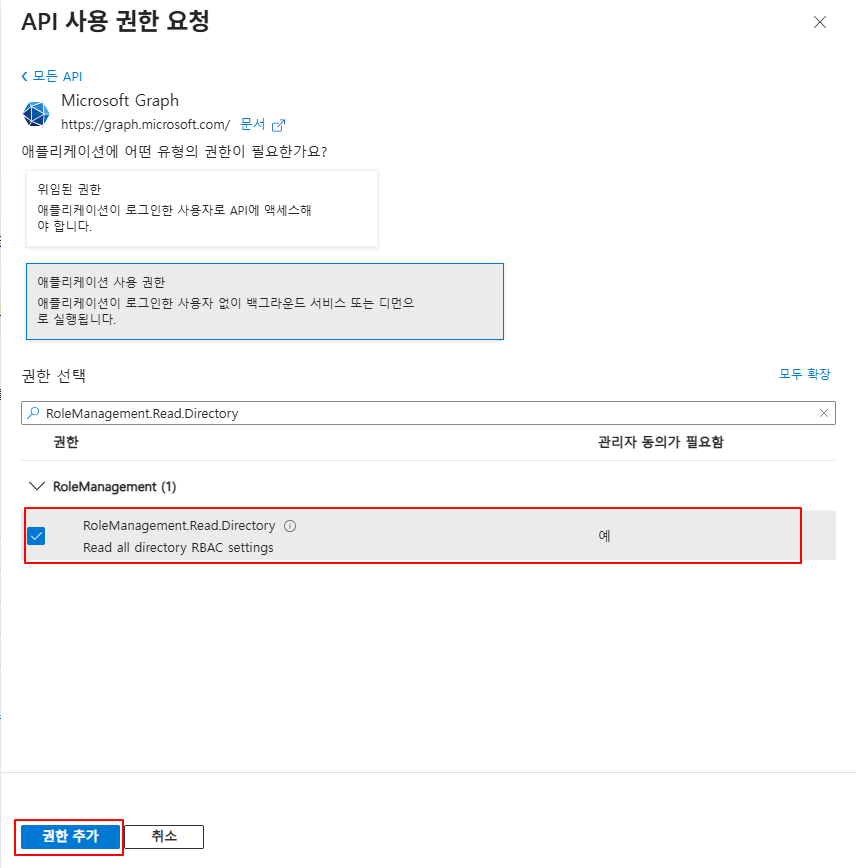Screen dimensions: 856x868
Task: Click the RoleManagement (1) group label
Action: click(115, 487)
